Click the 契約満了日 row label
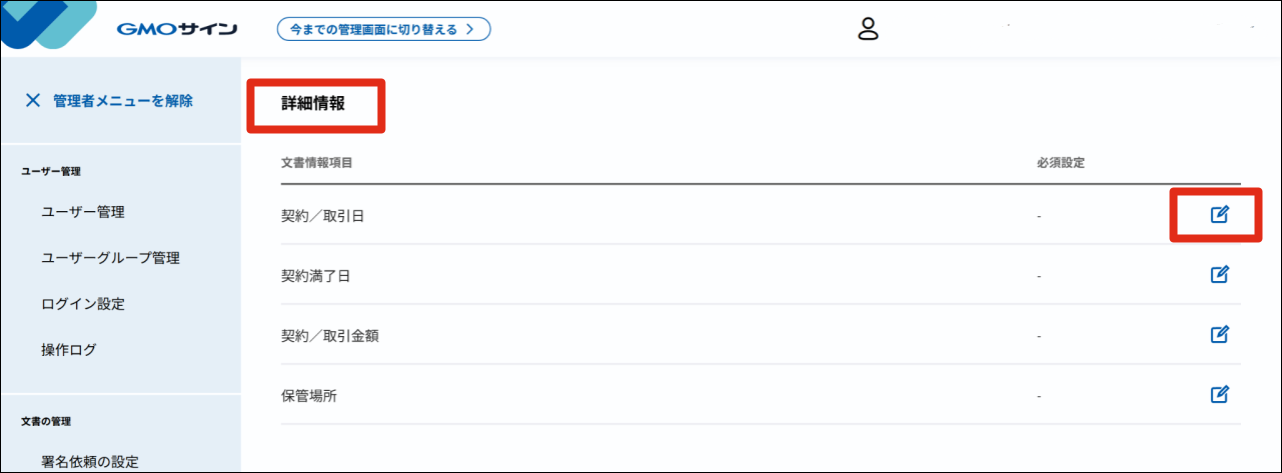Viewport: 1282px width, 473px height. tap(315, 275)
